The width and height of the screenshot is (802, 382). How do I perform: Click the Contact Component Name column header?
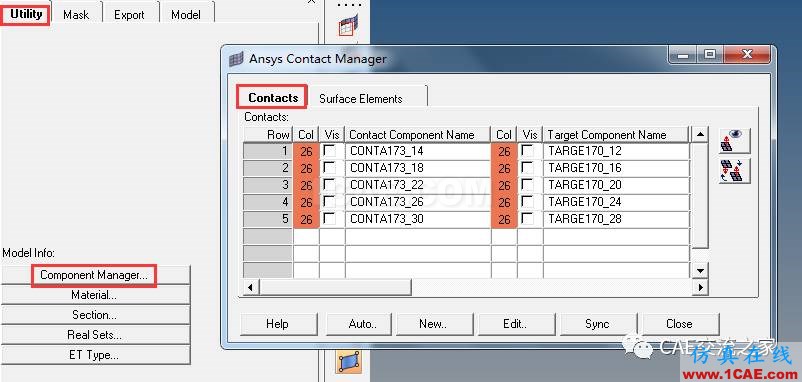coord(418,134)
